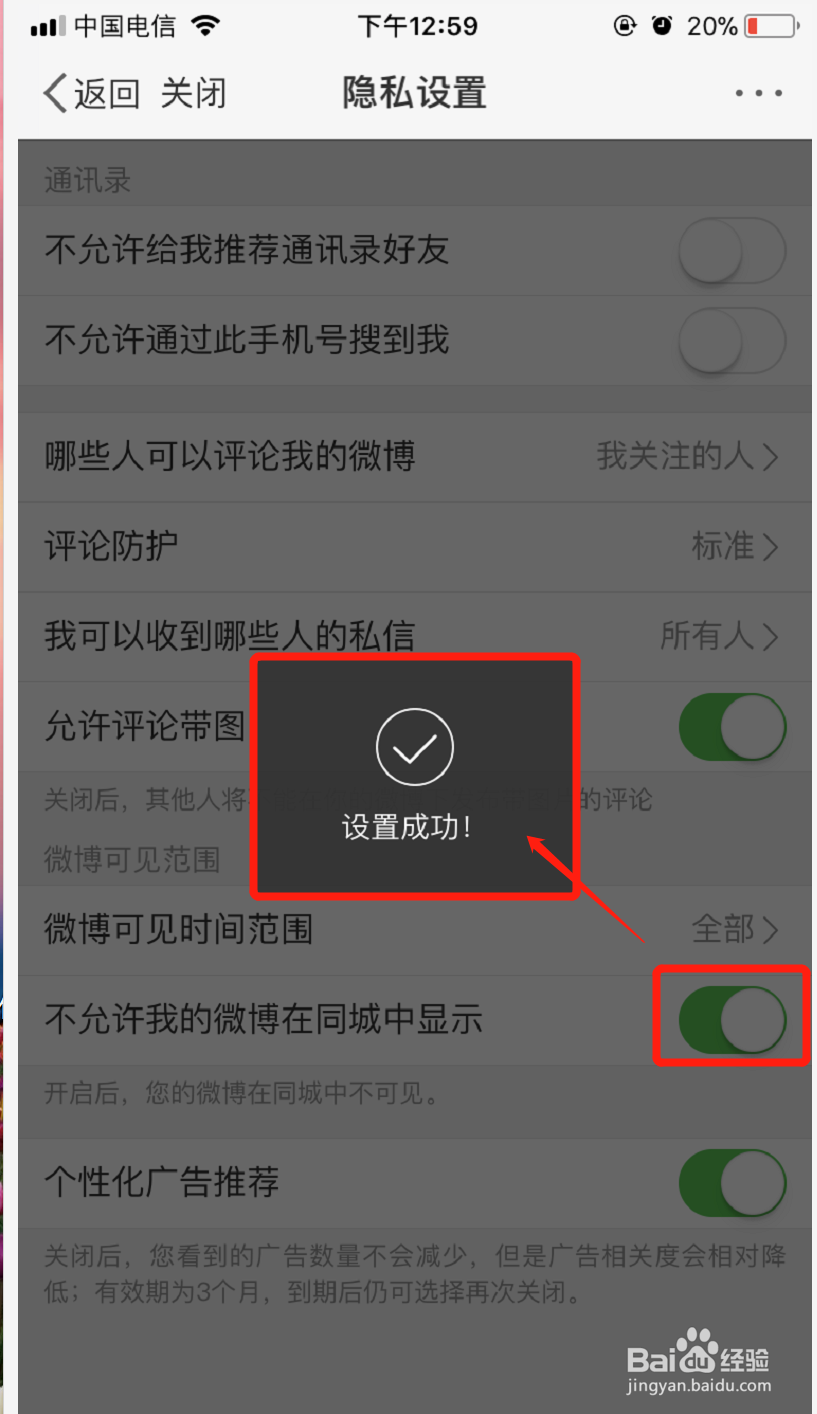Toggle the 允许评论带图 switch

pyautogui.click(x=732, y=727)
